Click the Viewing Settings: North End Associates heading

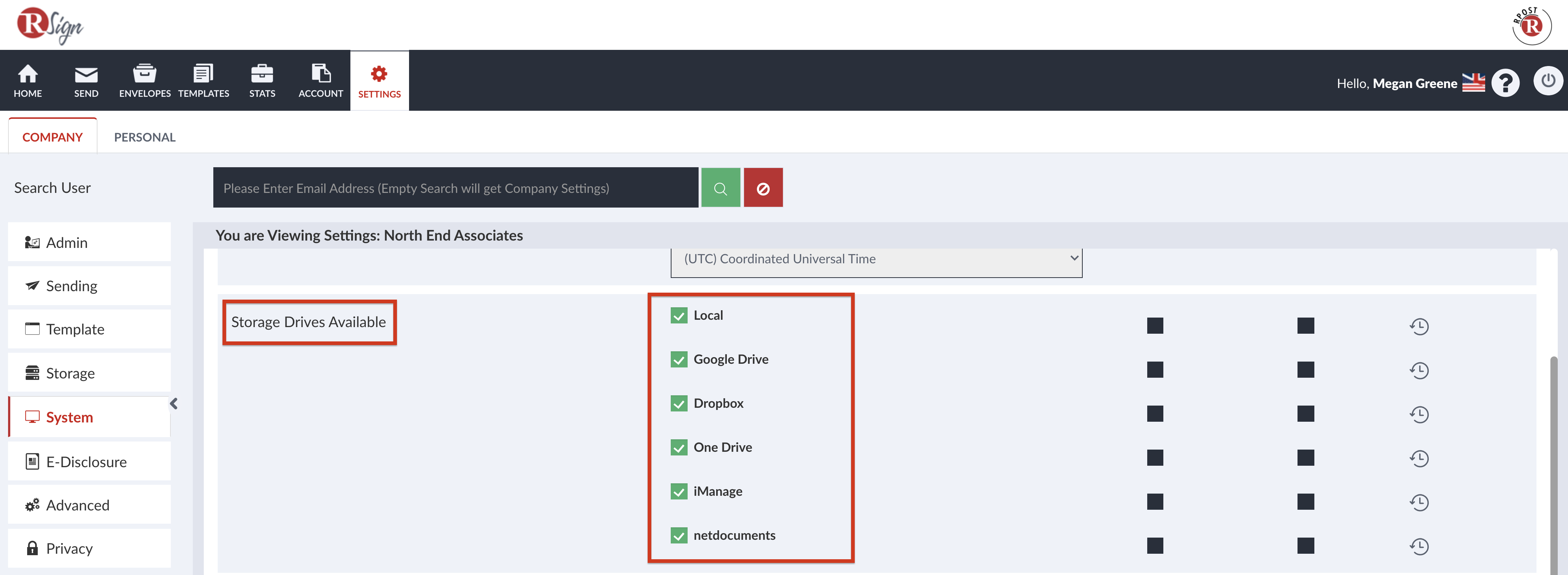tap(369, 235)
